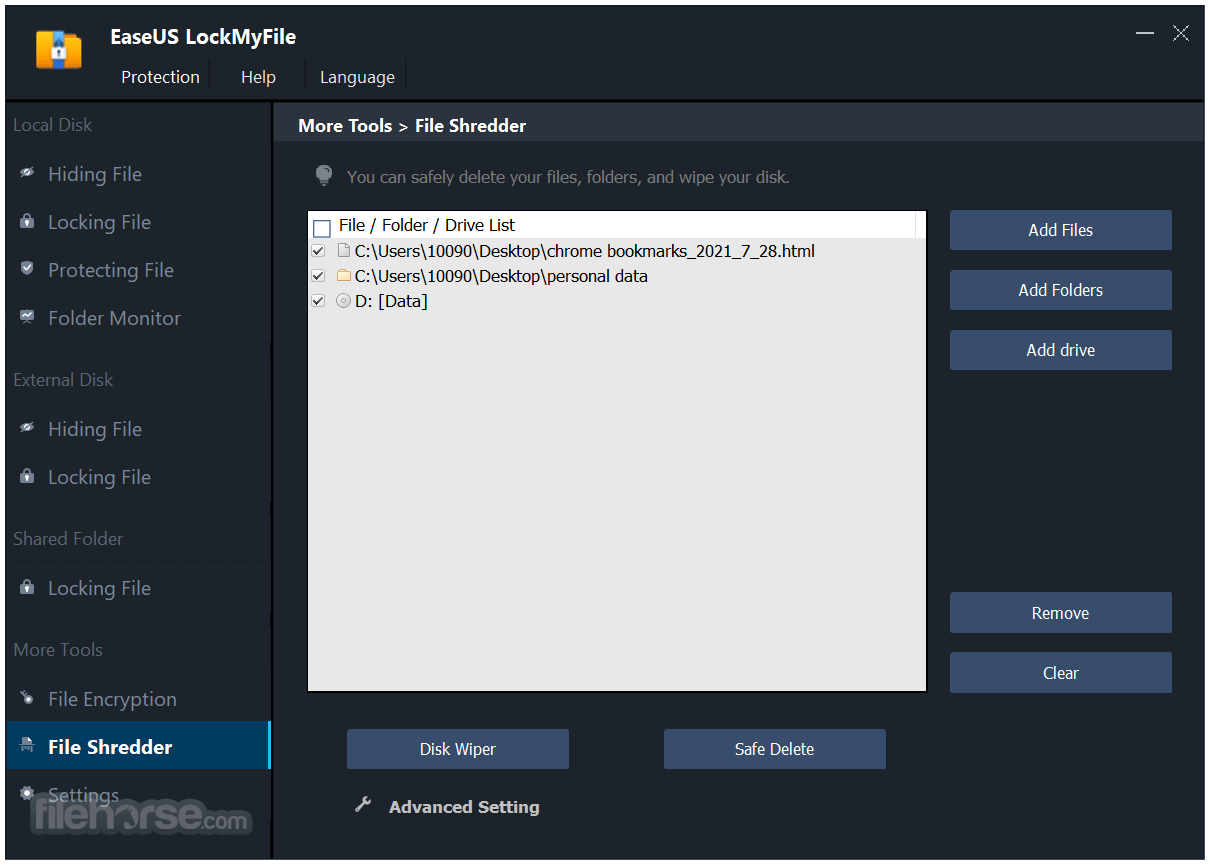Screen dimensions: 1210x865
Task: Click the eye icon beside External Disk Hiding File
Action: 27,428
